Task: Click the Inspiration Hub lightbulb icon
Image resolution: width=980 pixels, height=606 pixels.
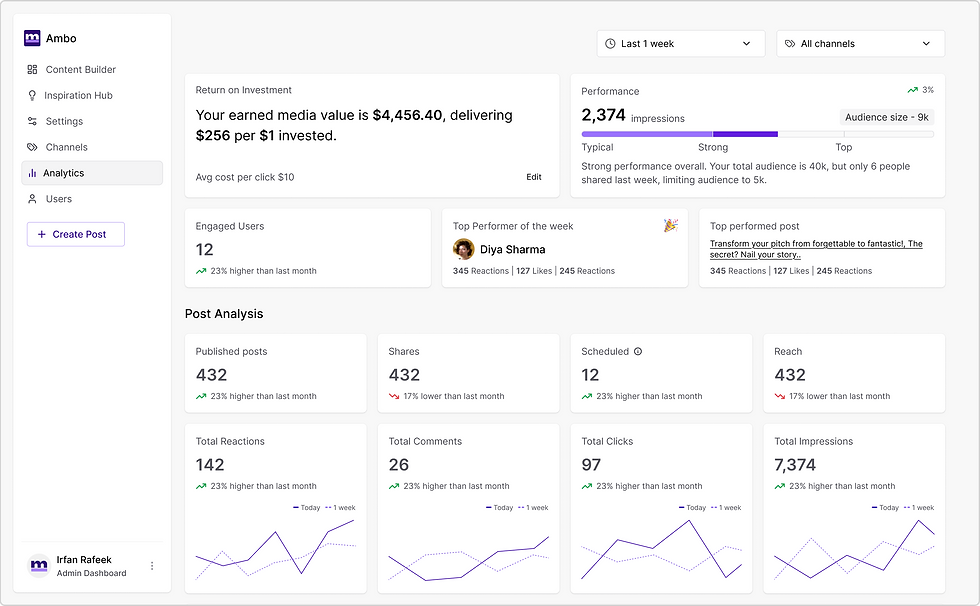Action: pyautogui.click(x=32, y=96)
